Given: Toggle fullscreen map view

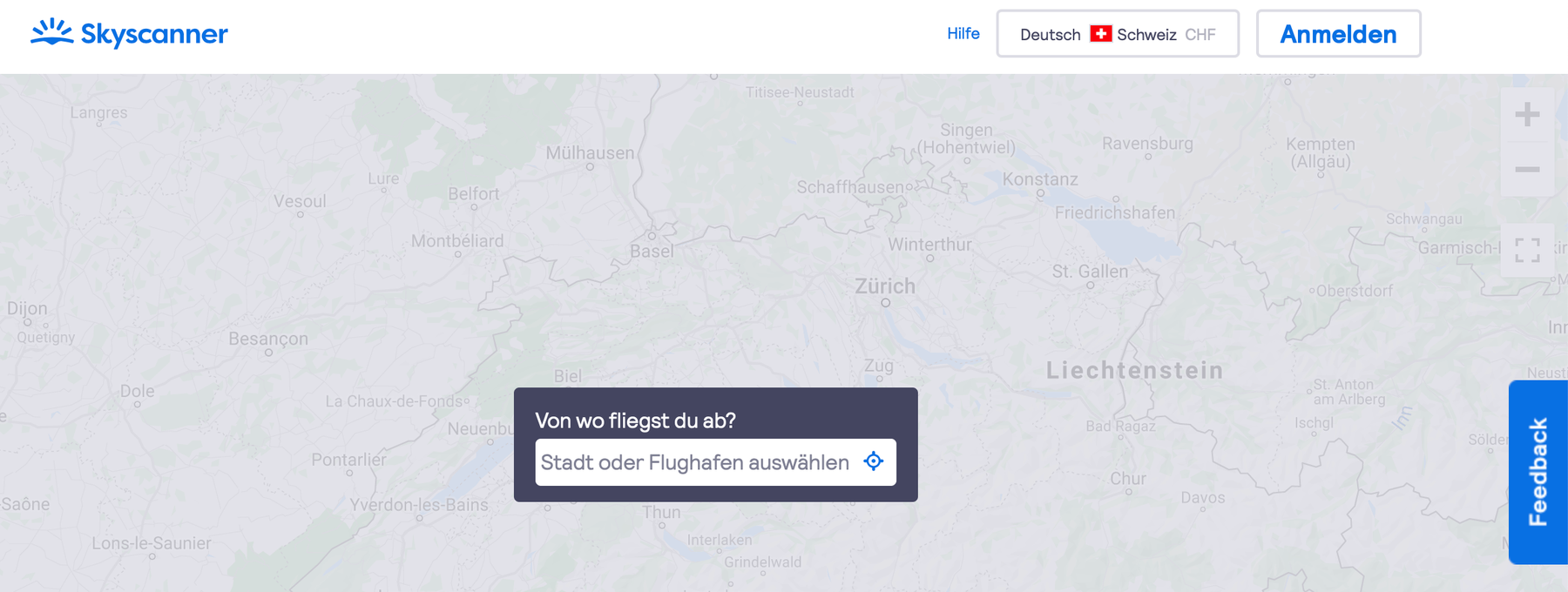Looking at the screenshot, I should 1527,251.
